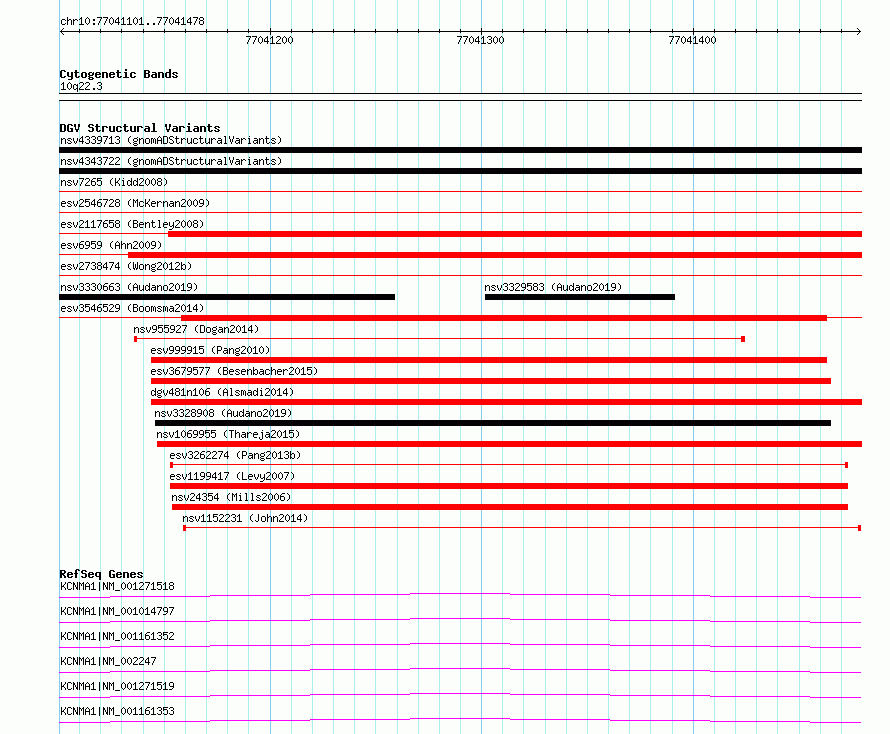Viewport: 890px width, 734px height.
Task: Click the red bar of nsv1069955
Action: click(x=510, y=444)
